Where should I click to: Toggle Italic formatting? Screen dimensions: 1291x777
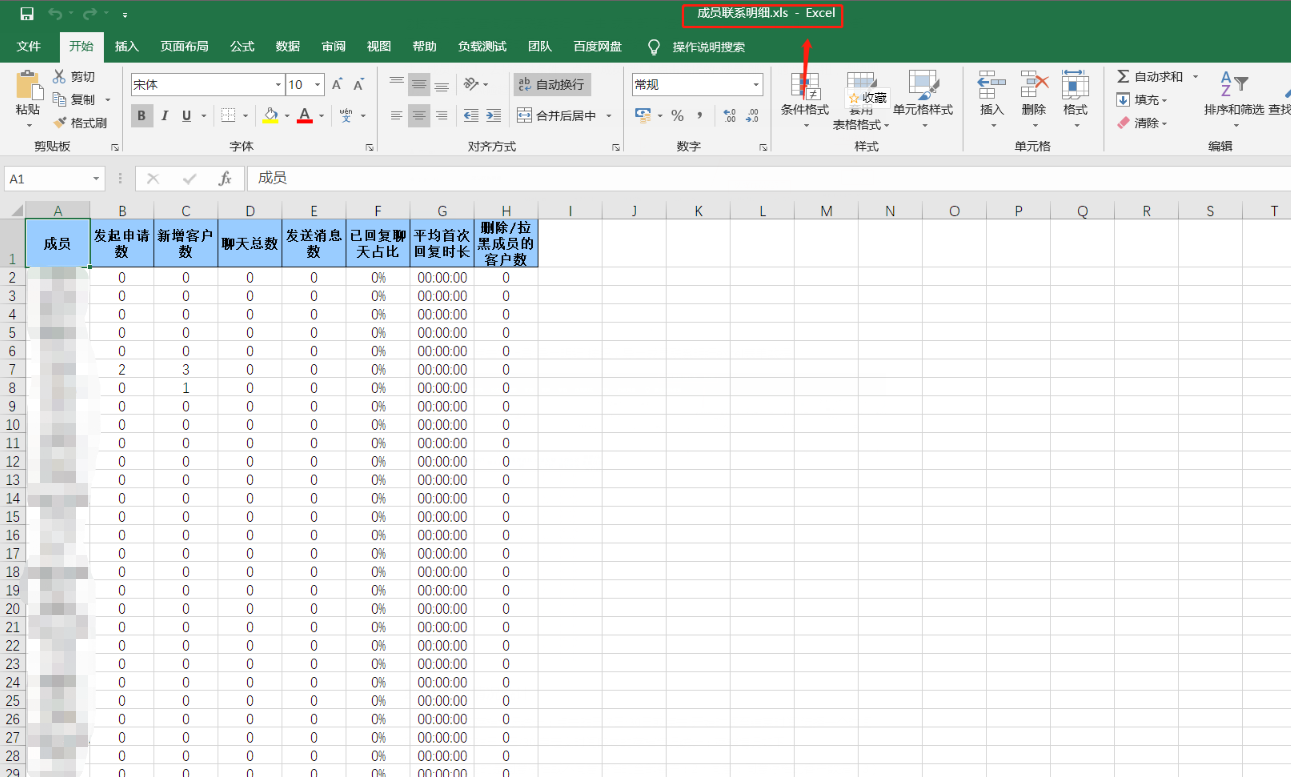tap(165, 116)
